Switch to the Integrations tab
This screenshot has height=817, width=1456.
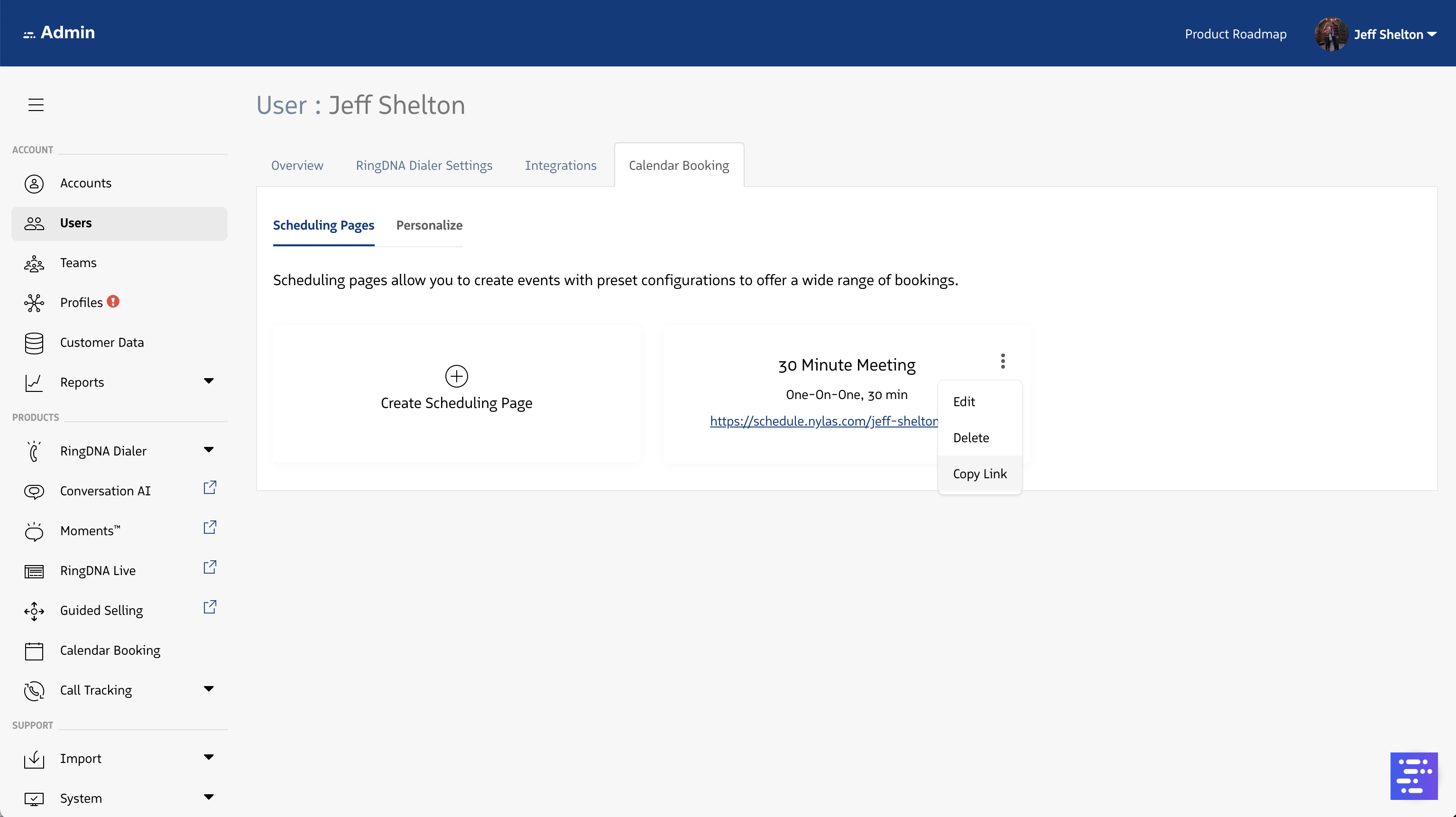click(x=560, y=166)
